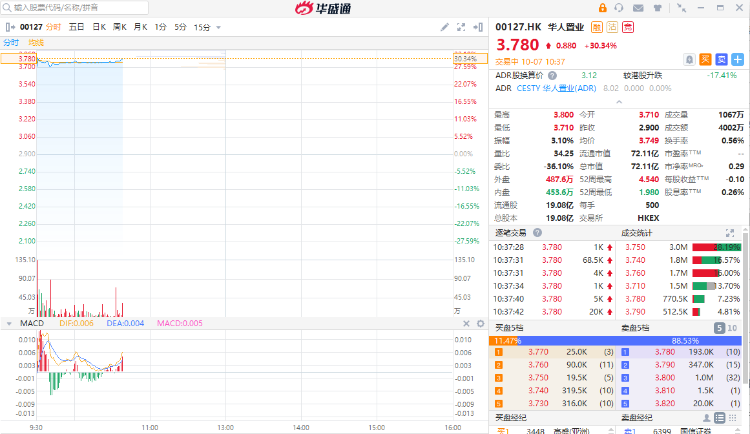Click the 卖盘经纪 header
This screenshot has width=750, height=434.
coord(636,418)
